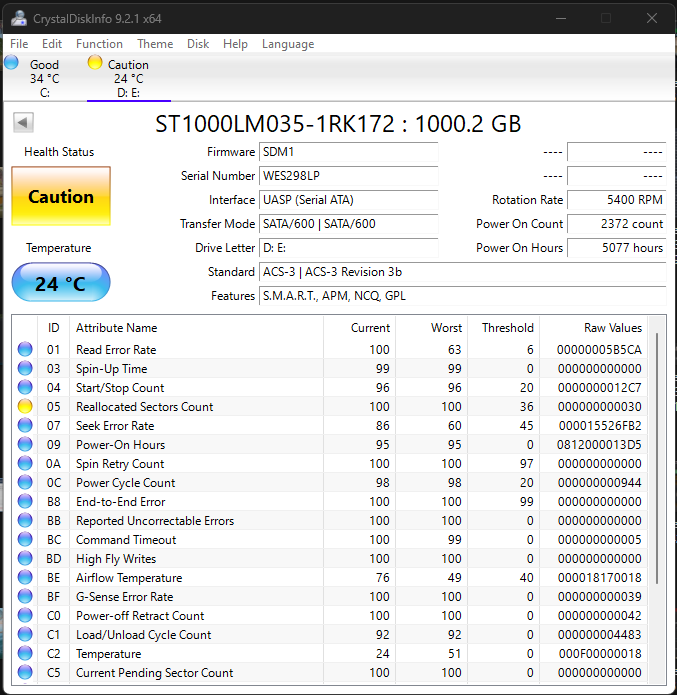Screen dimensions: 677x695
Task: Click the yellow Caution health status button
Action: point(61,196)
